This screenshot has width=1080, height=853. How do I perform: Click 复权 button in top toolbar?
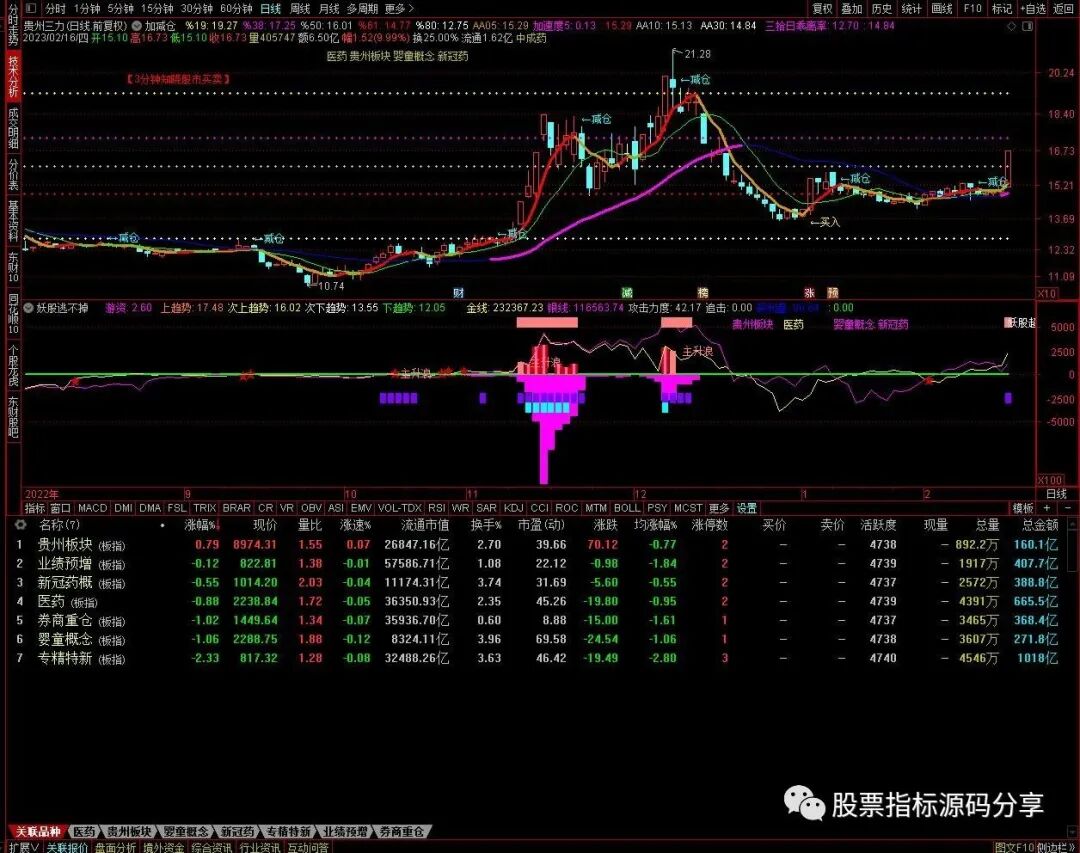click(x=822, y=8)
